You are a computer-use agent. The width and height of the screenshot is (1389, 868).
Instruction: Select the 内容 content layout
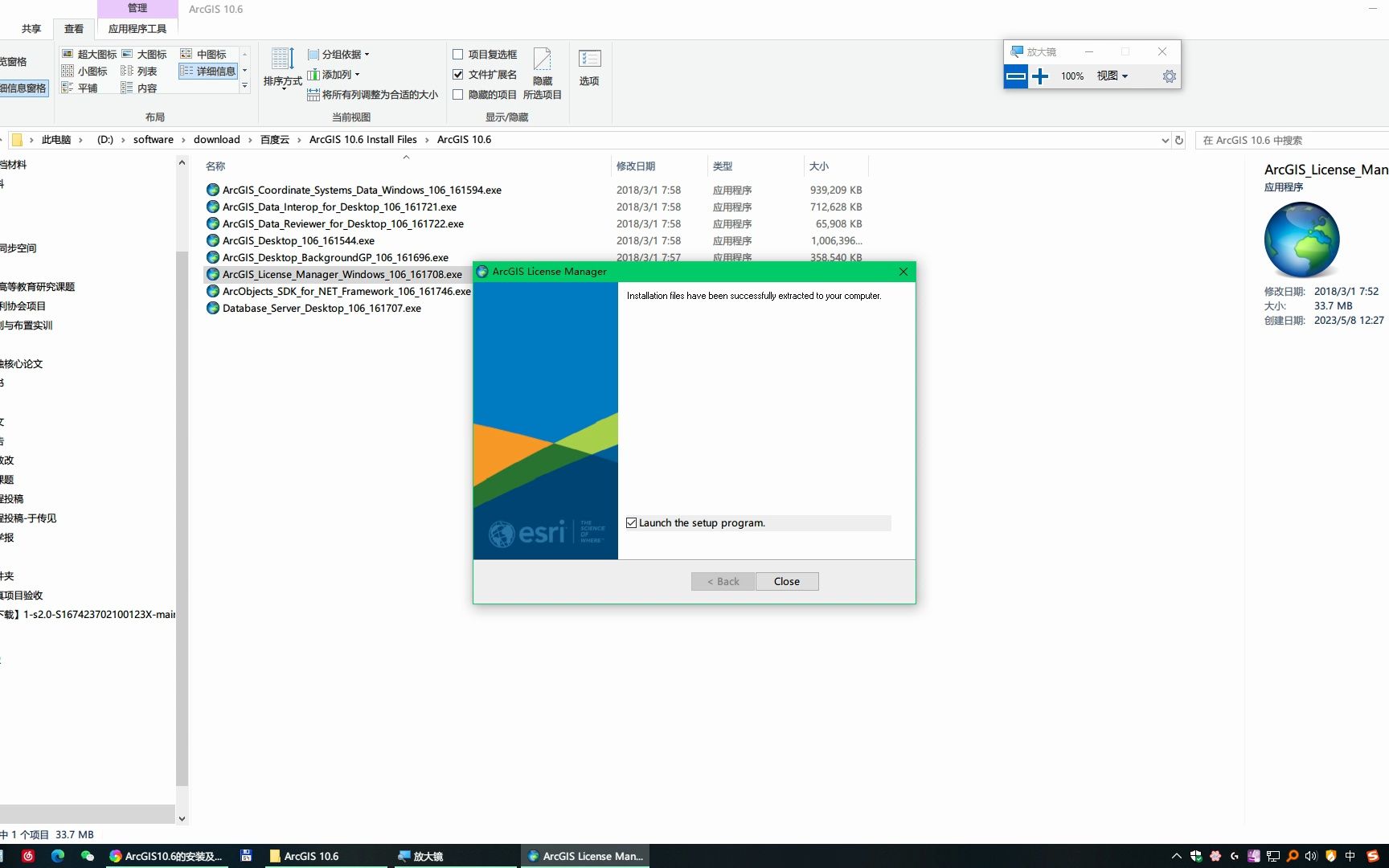[139, 88]
